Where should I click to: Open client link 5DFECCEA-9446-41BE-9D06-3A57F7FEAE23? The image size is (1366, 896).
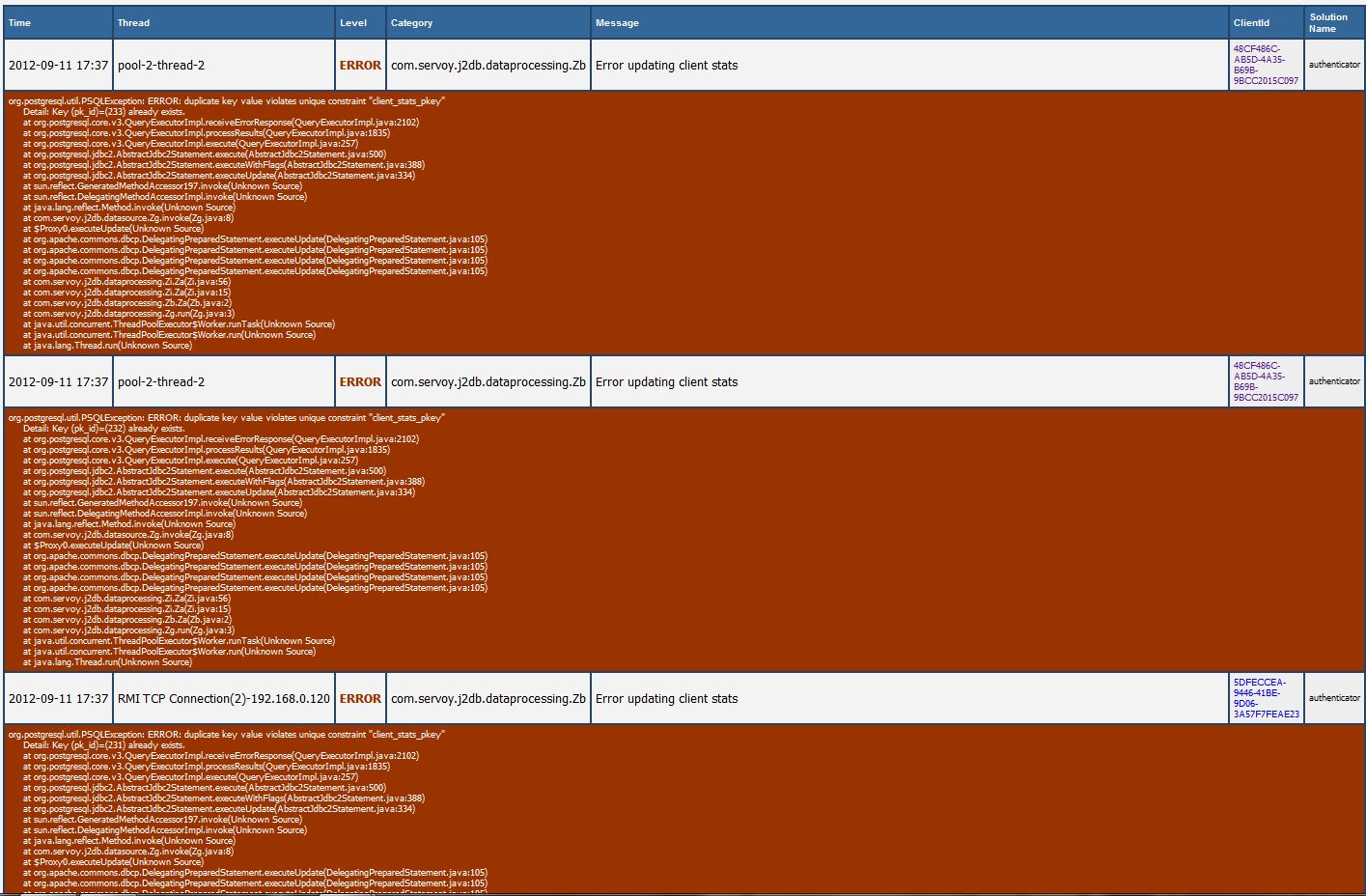pos(1266,698)
